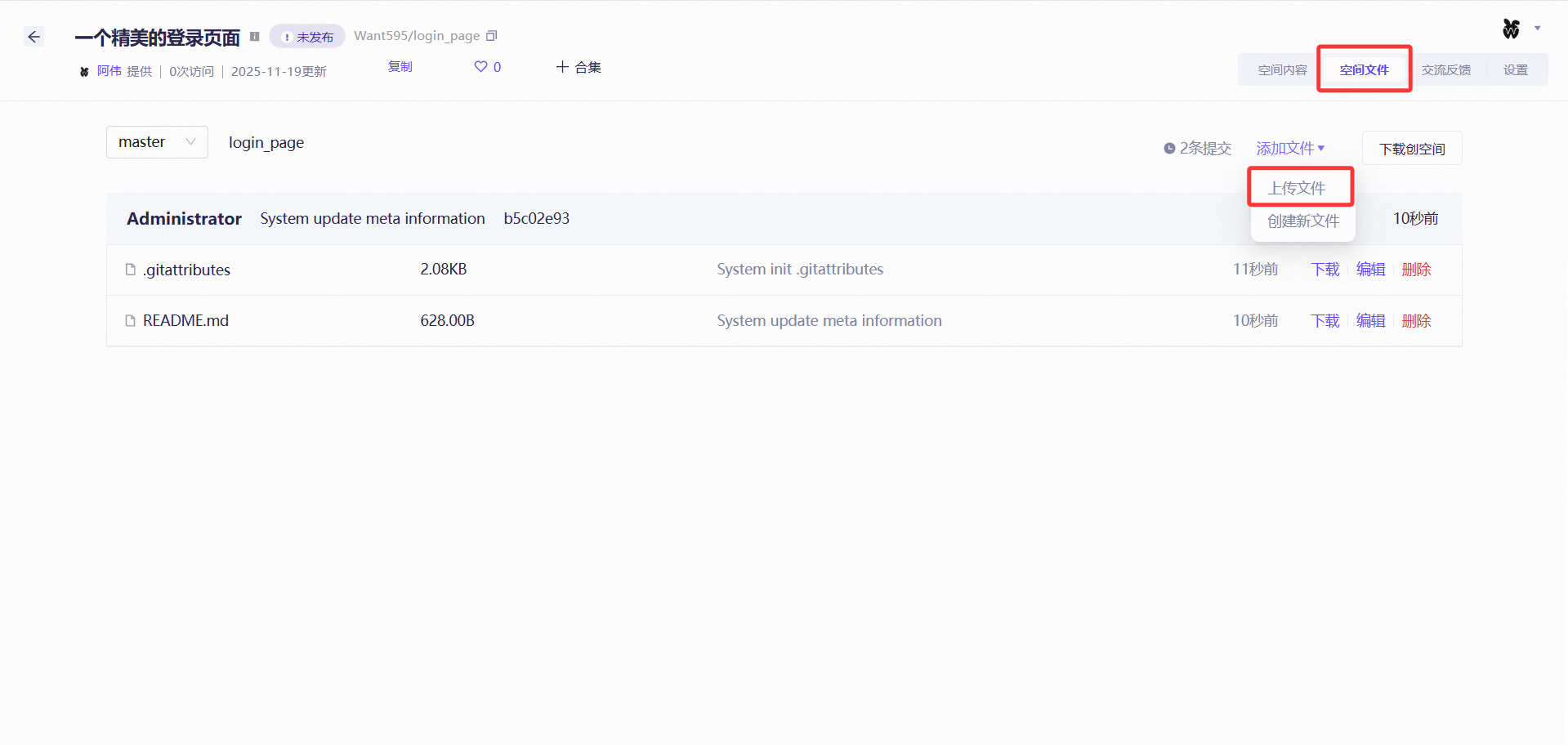The width and height of the screenshot is (1568, 745).
Task: Select 上传文件 from the menu
Action: pyautogui.click(x=1300, y=187)
